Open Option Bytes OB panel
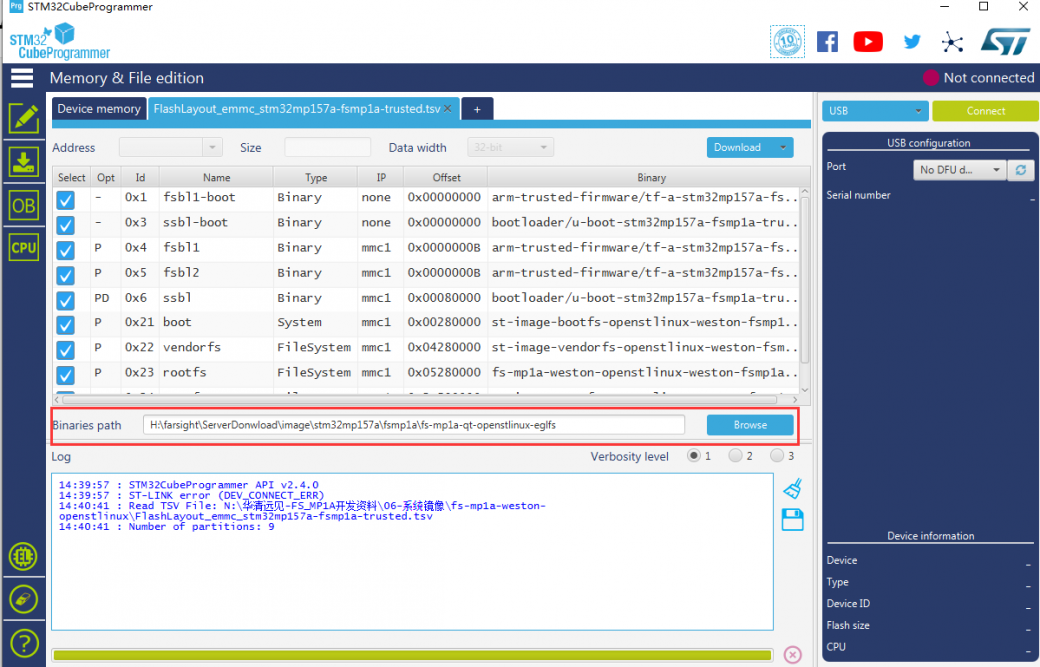Screen dimensions: 1040x667 pyautogui.click(x=23, y=205)
